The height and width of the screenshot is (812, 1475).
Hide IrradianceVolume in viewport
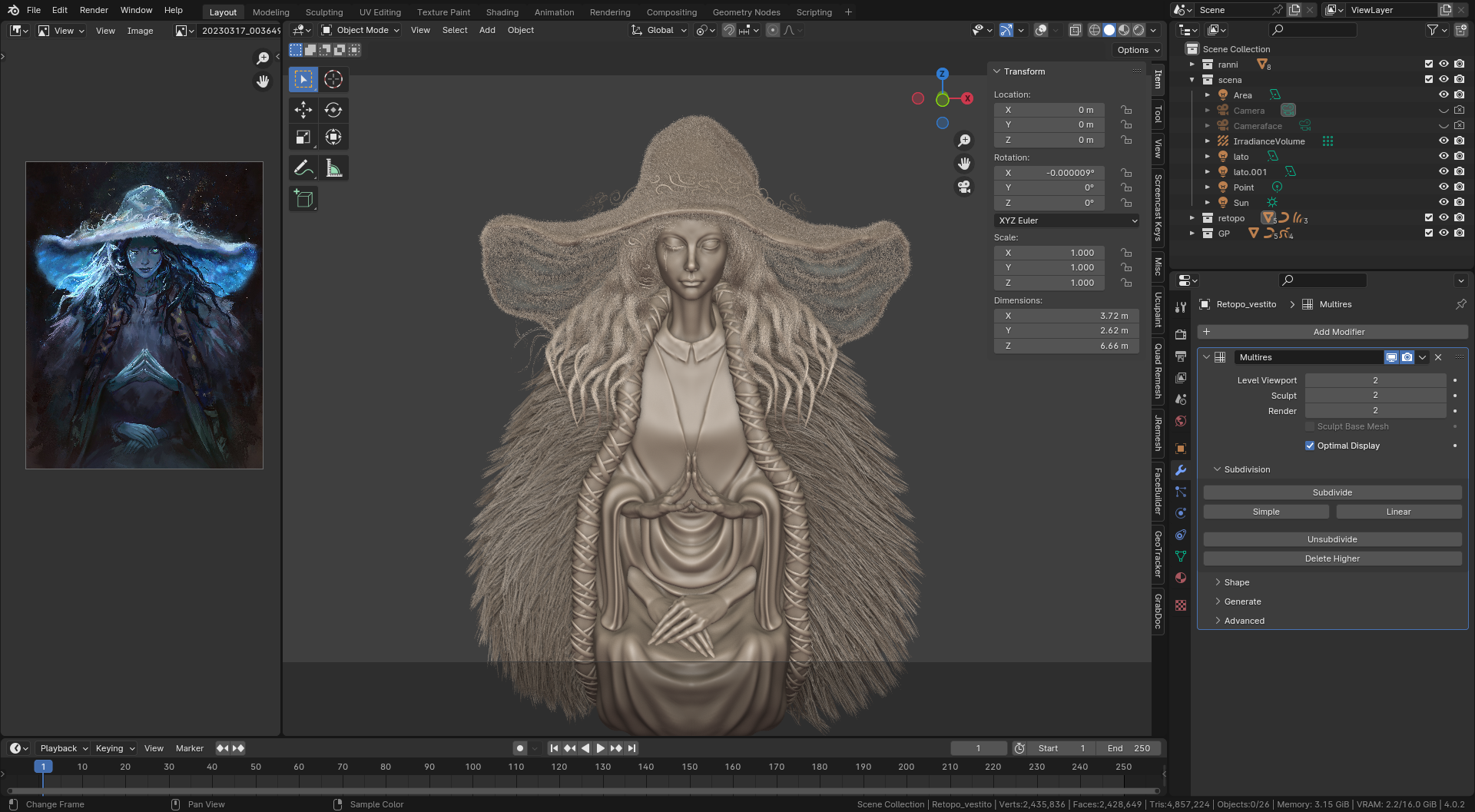[1444, 141]
